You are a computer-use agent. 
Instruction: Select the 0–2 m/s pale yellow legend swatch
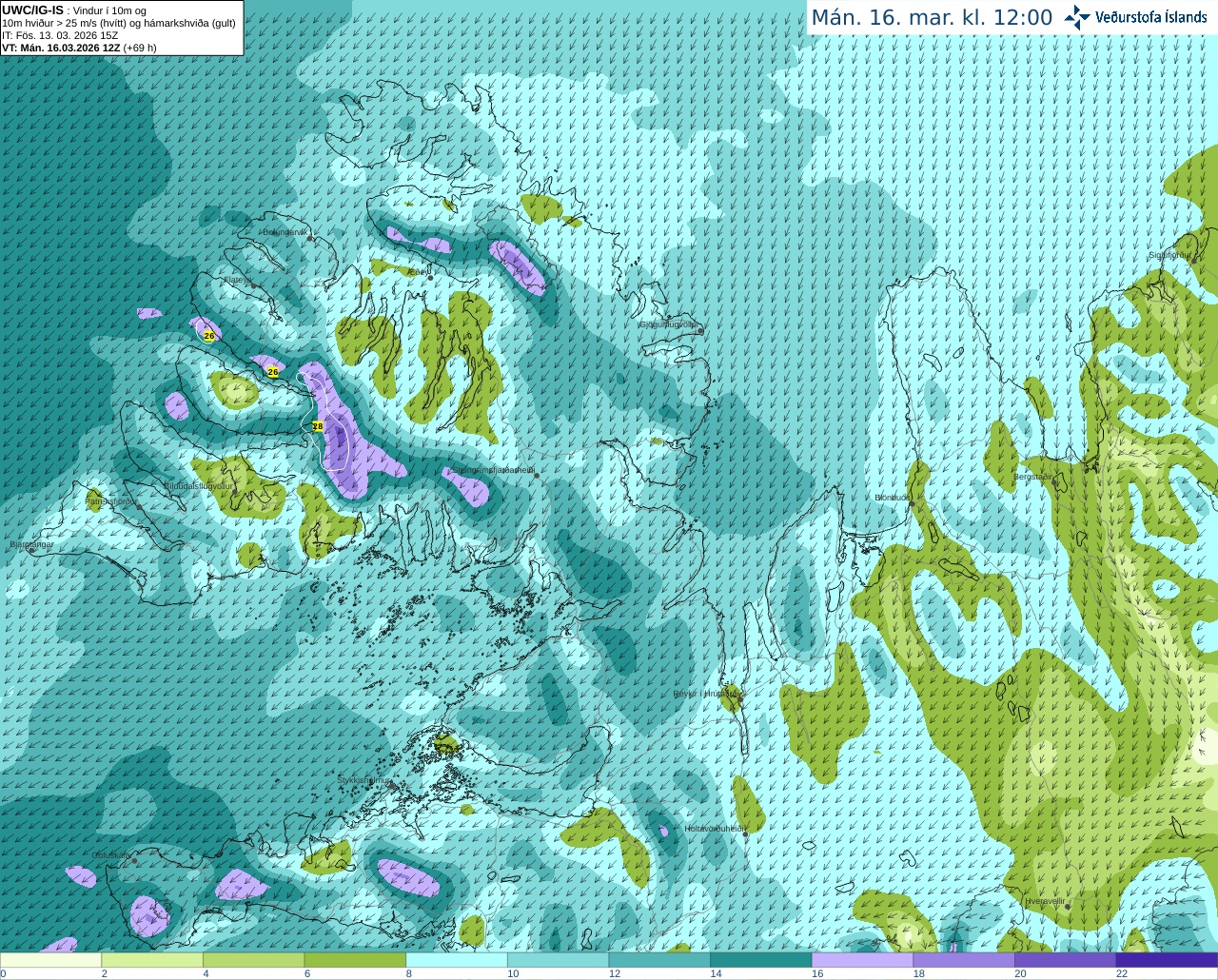50,960
